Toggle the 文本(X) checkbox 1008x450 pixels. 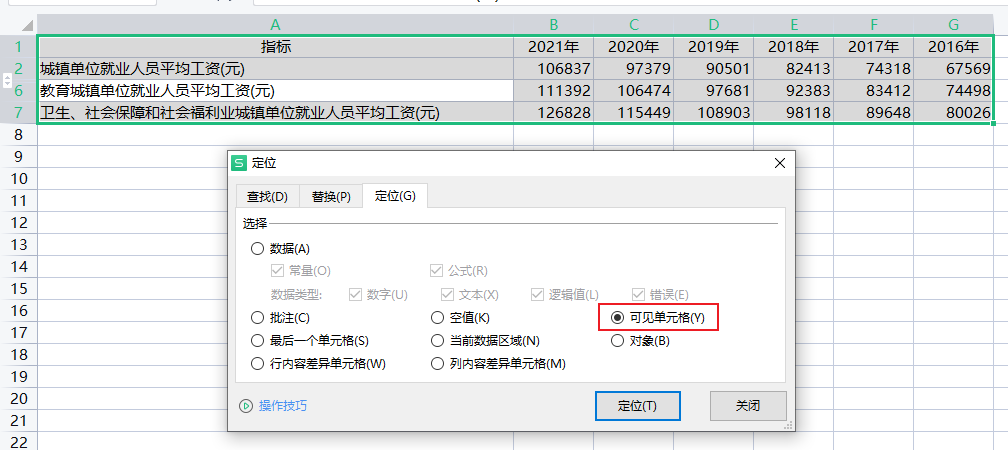point(447,294)
